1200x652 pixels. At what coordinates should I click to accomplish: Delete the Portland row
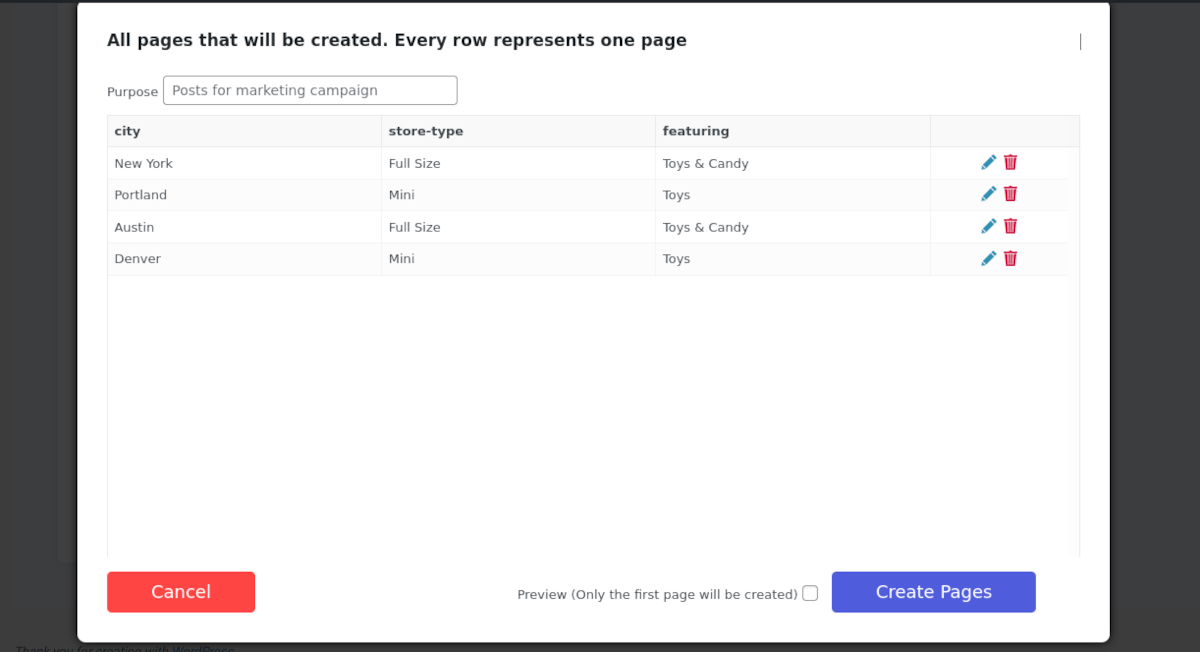pos(1010,194)
